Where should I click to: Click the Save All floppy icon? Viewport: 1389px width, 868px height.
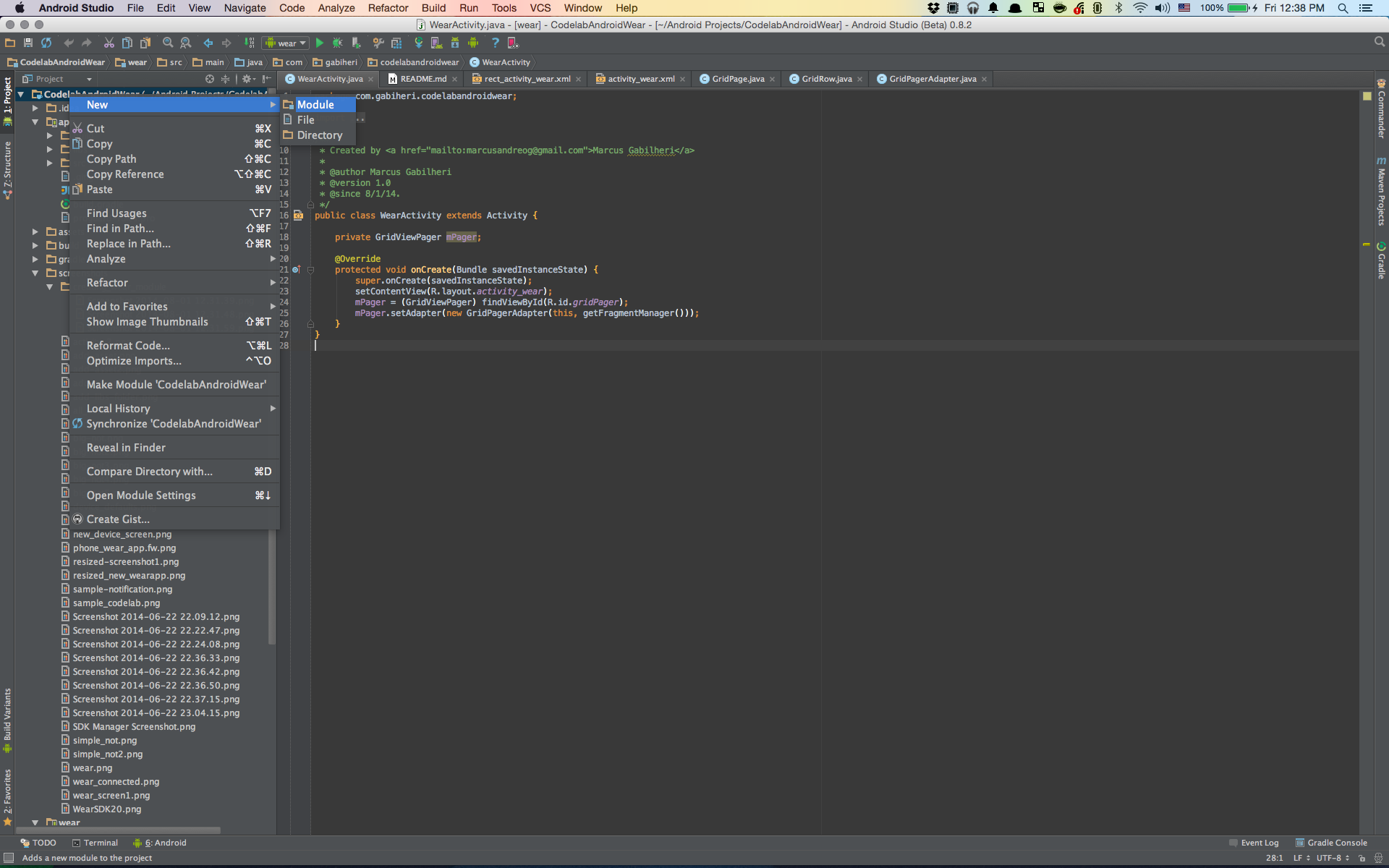pyautogui.click(x=28, y=43)
